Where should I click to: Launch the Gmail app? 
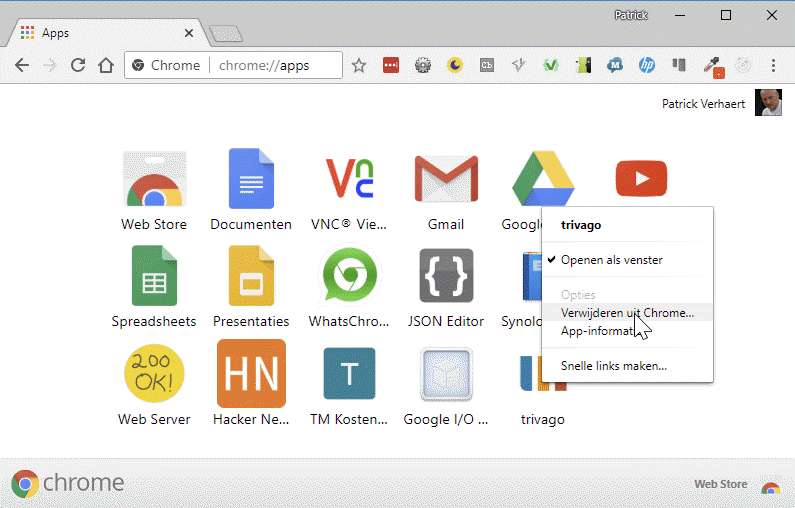click(x=445, y=181)
